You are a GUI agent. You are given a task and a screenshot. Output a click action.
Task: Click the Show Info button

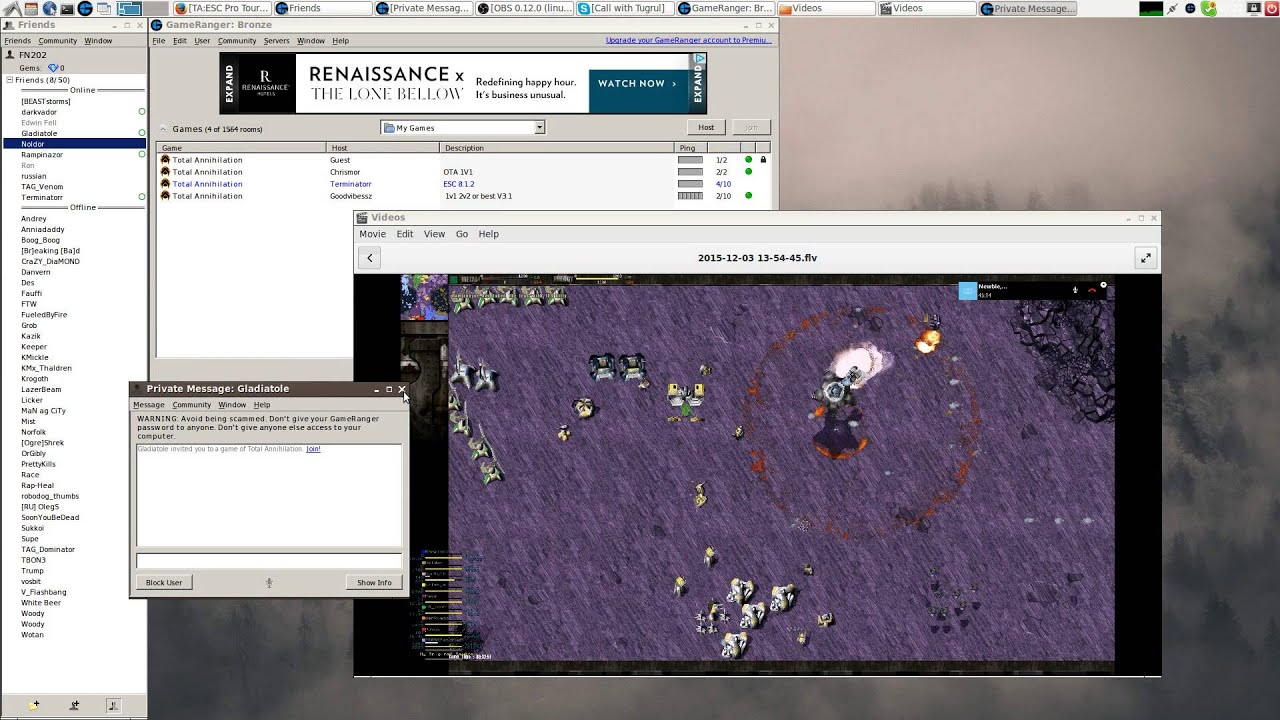(374, 582)
